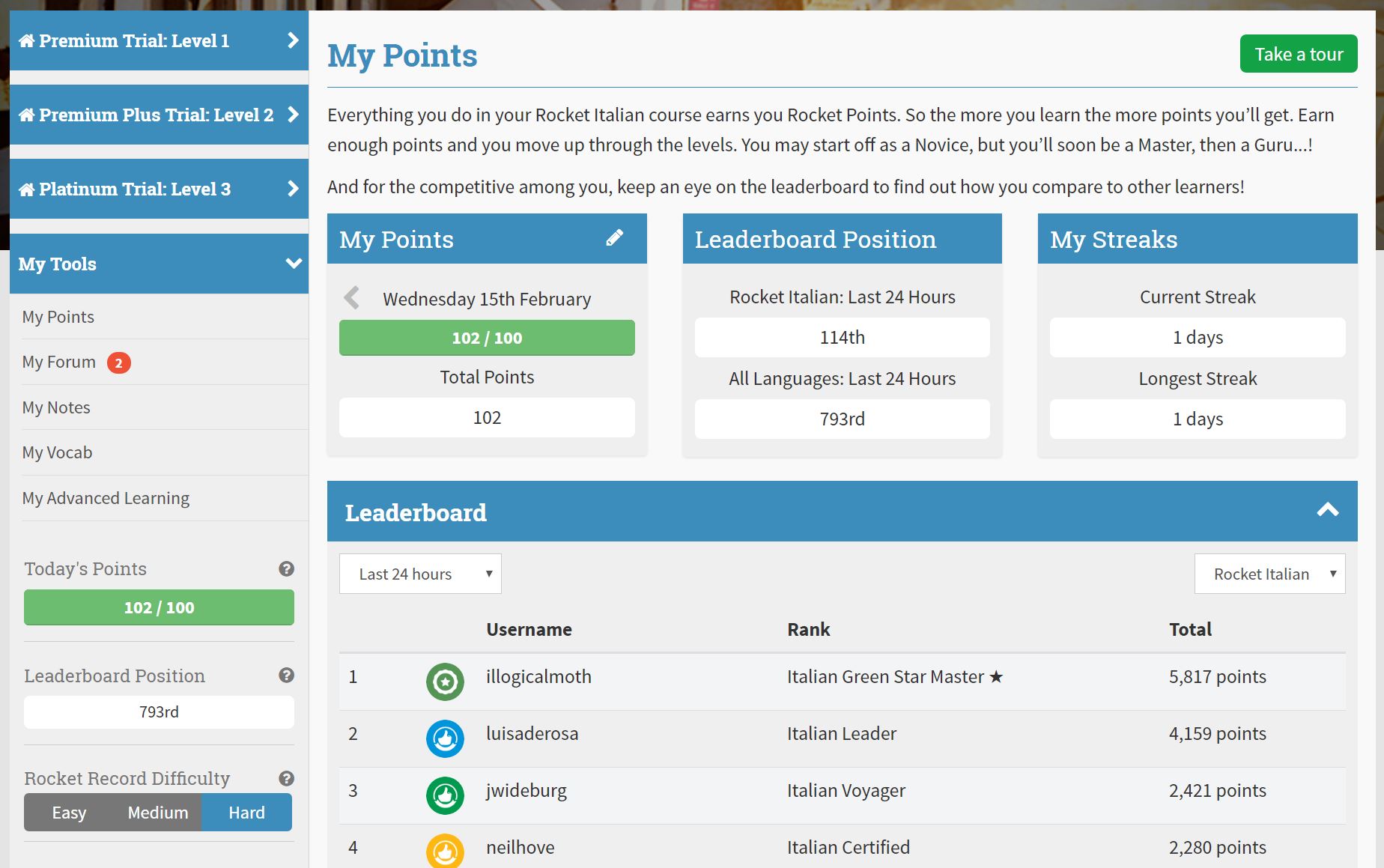Select the Hard difficulty option
This screenshot has width=1384, height=868.
pos(246,813)
